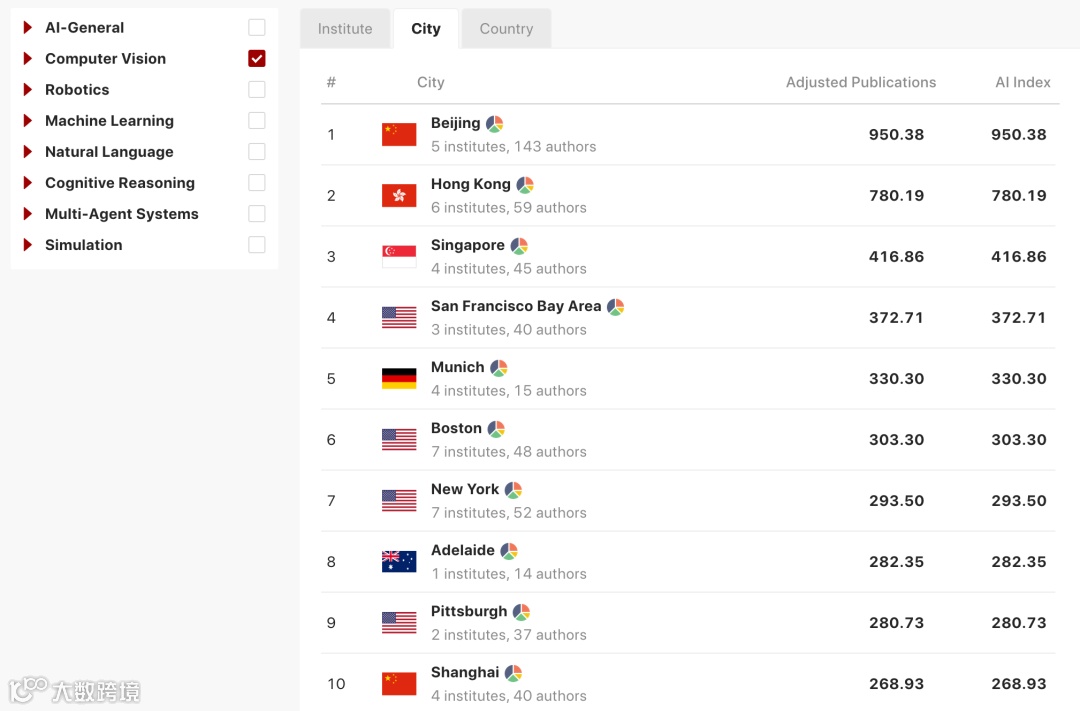The width and height of the screenshot is (1080, 711).
Task: Expand the AI-General category arrow
Action: 28,28
